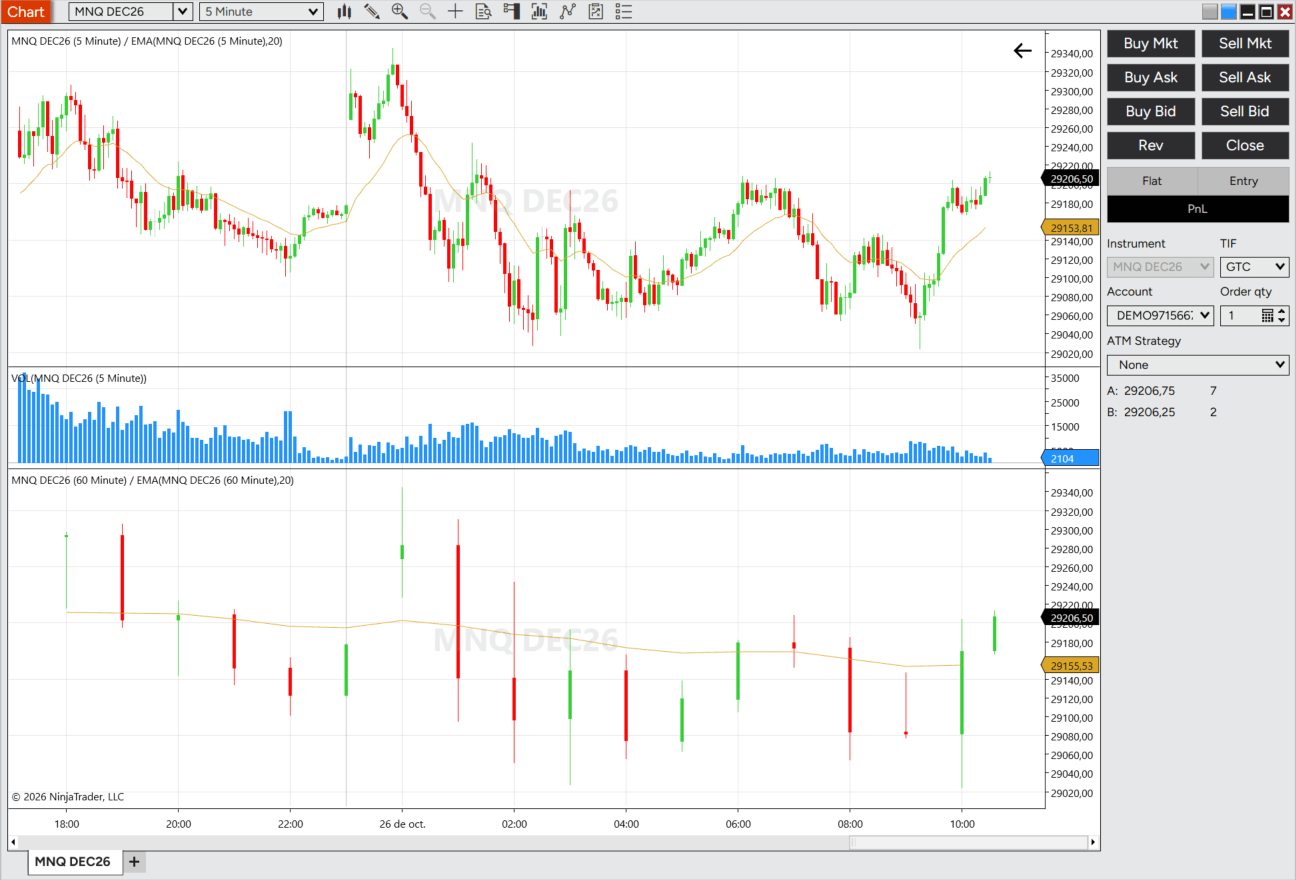Image resolution: width=1296 pixels, height=880 pixels.
Task: Click the list-style icon ending the toolbar
Action: [624, 12]
